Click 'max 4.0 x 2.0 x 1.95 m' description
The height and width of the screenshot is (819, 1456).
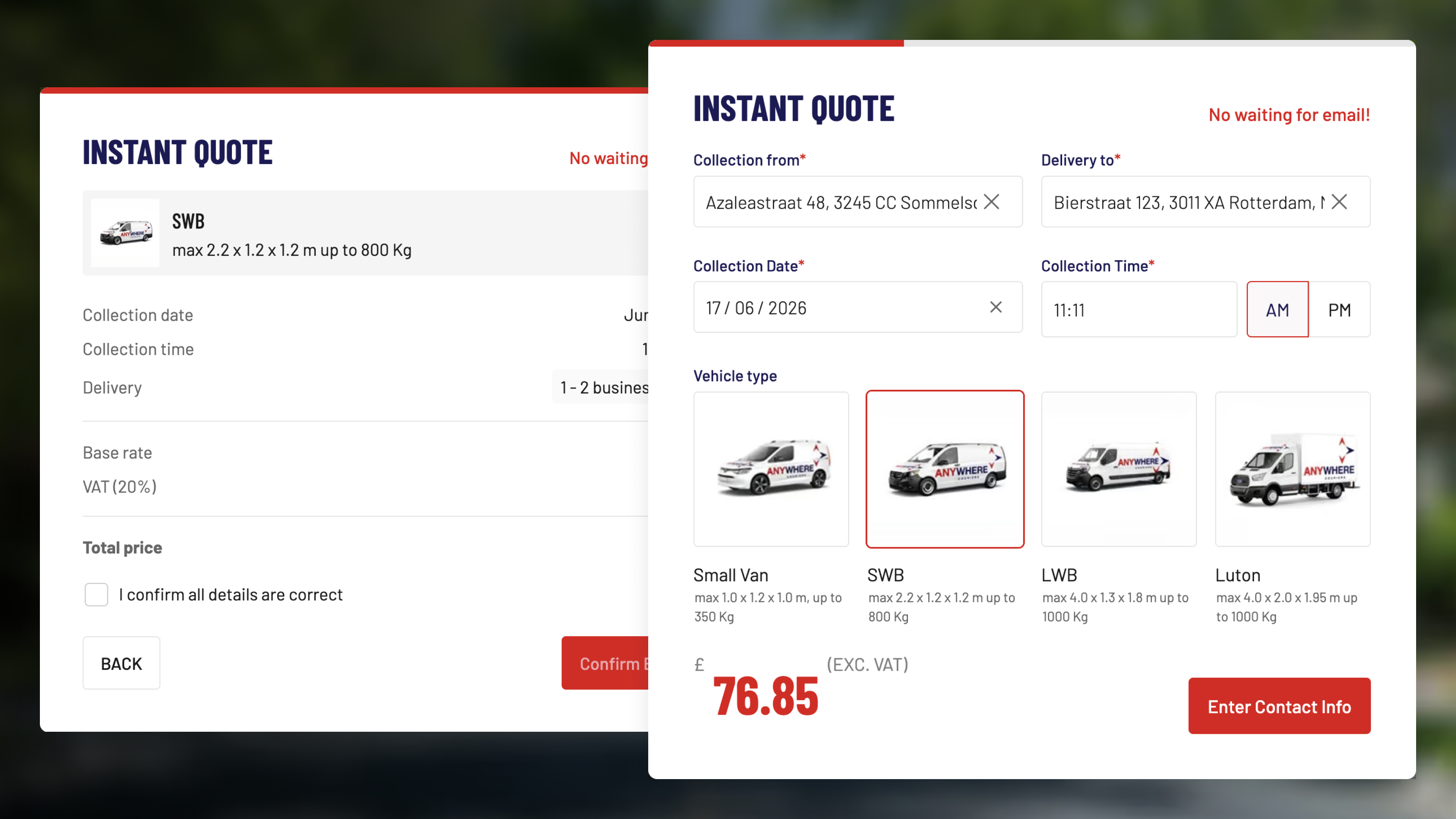click(x=1286, y=607)
